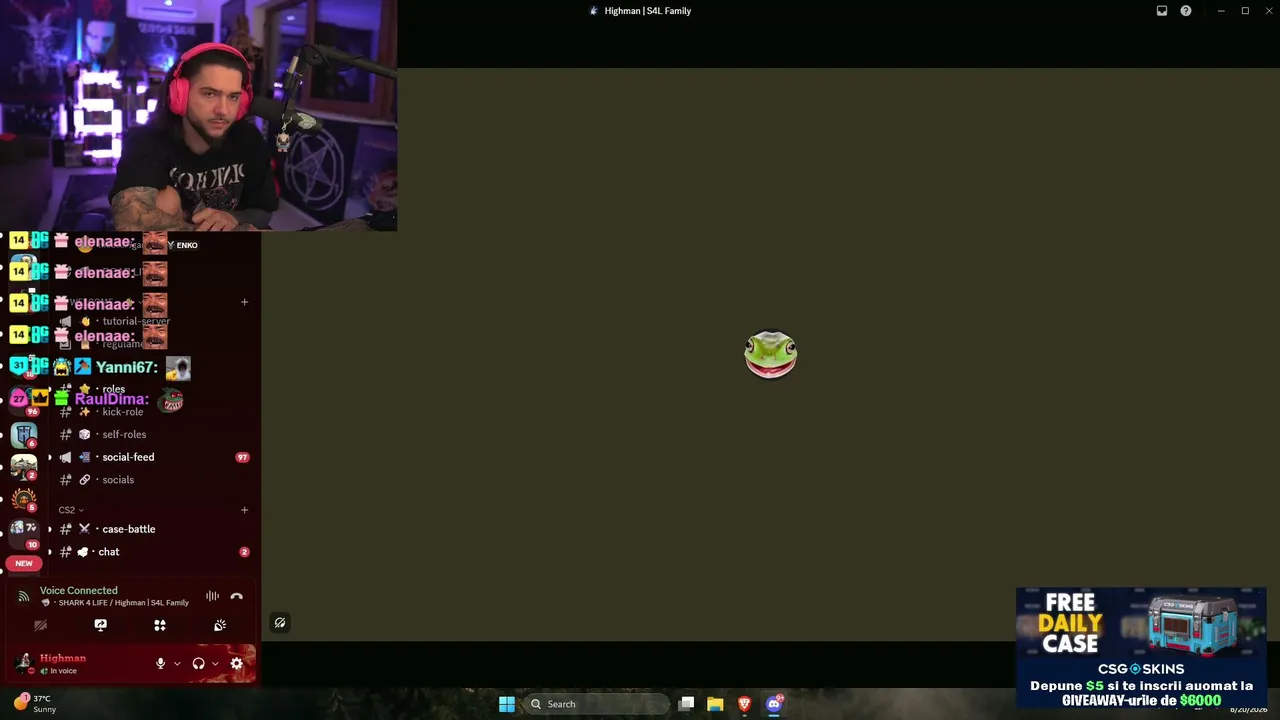Open the soundboard icon
Screen dimensions: 1280x720
coord(220,625)
